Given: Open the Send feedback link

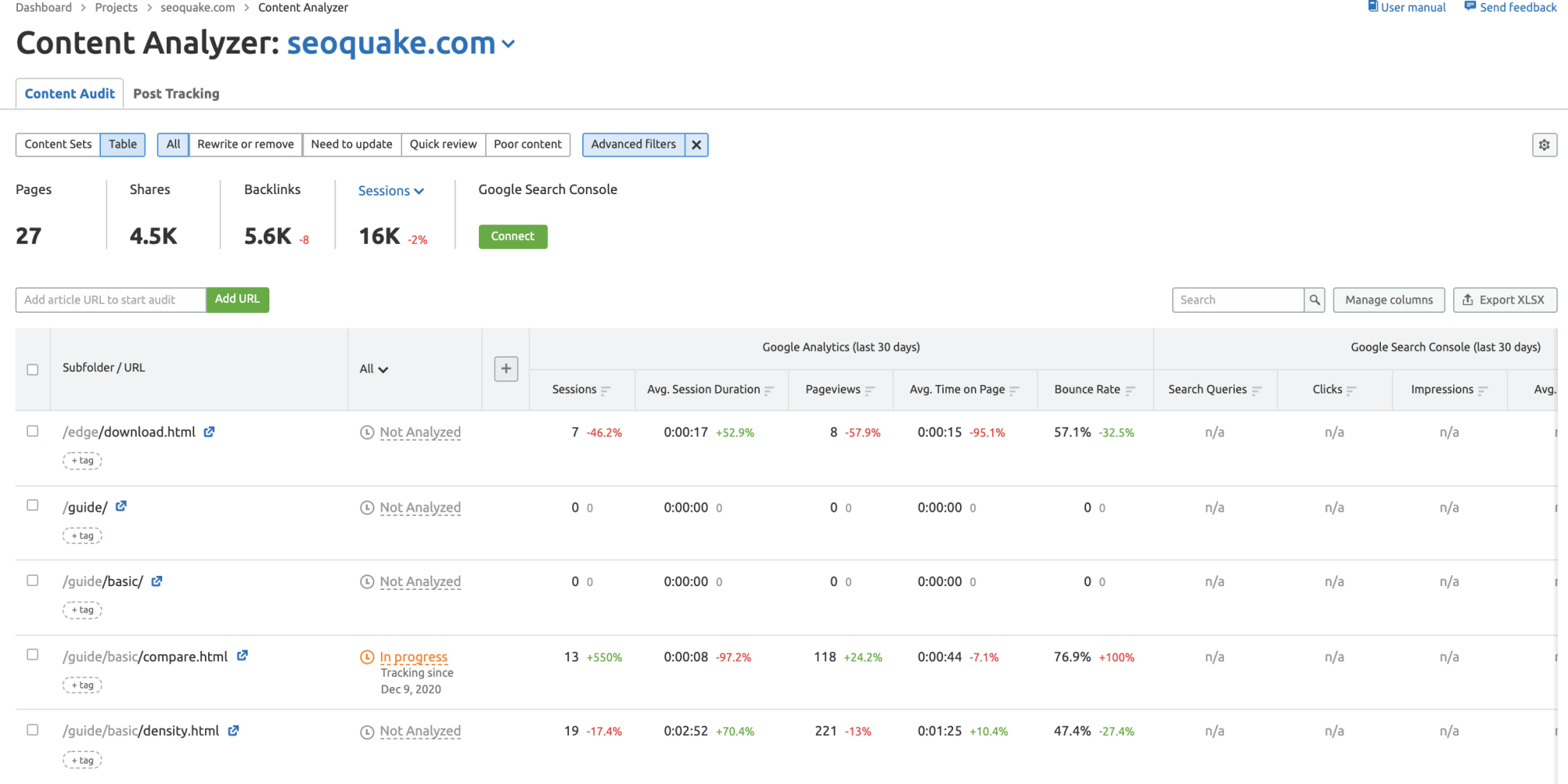Looking at the screenshot, I should [x=1518, y=7].
